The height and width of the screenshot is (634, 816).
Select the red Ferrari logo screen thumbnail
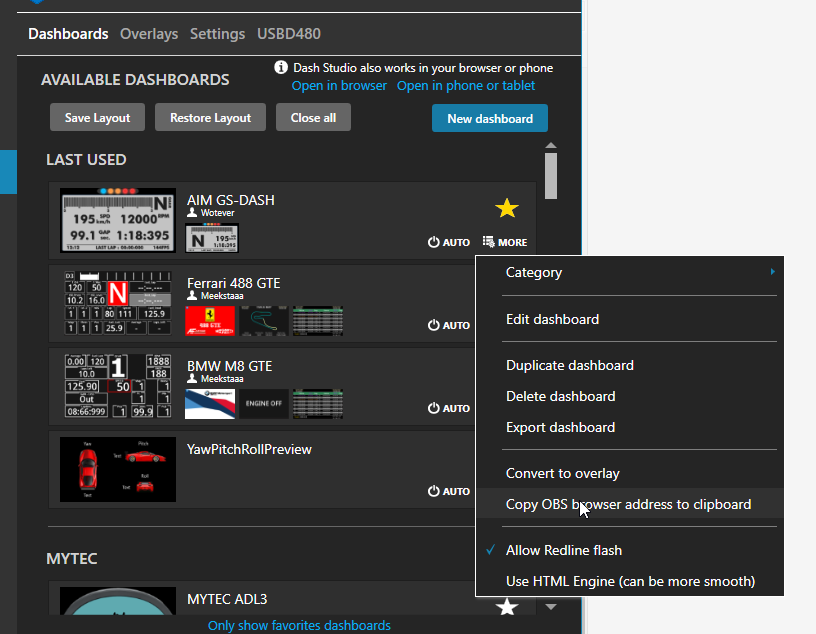click(210, 321)
